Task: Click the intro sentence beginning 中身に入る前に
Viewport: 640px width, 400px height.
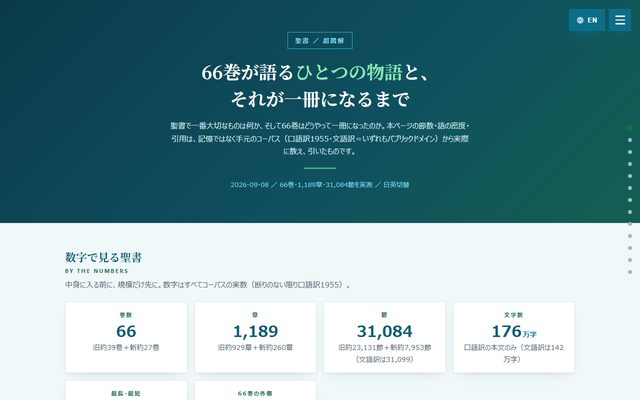Action: [208, 285]
